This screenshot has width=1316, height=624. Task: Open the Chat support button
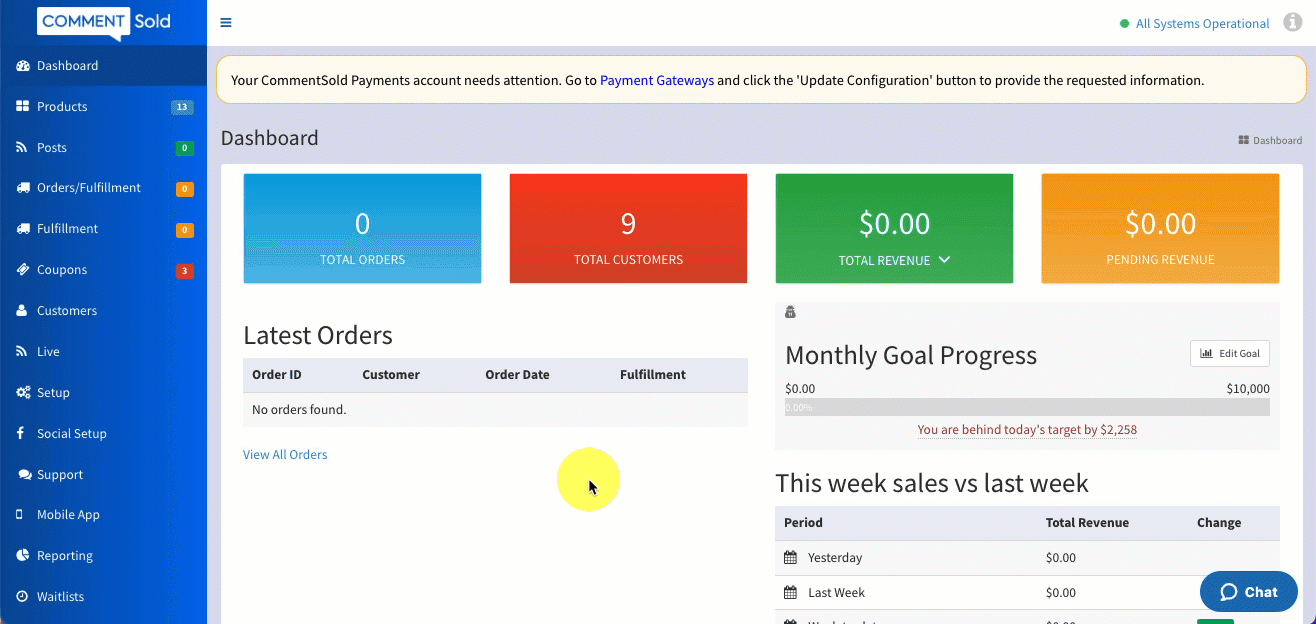(1248, 592)
